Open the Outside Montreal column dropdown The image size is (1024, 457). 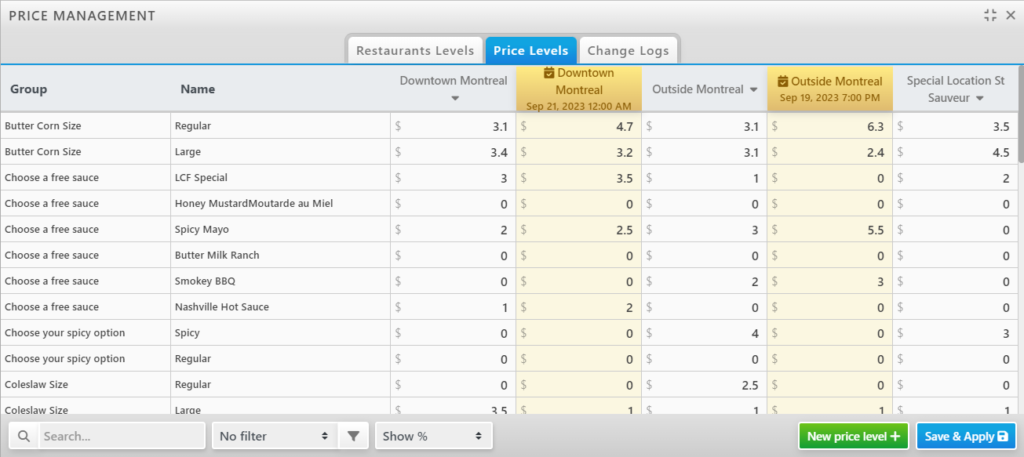pos(752,90)
